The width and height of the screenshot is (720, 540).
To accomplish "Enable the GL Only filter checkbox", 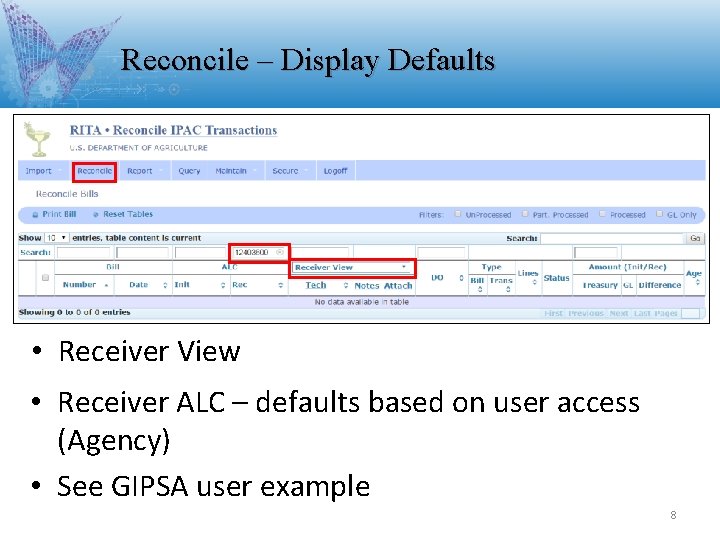I will [659, 214].
